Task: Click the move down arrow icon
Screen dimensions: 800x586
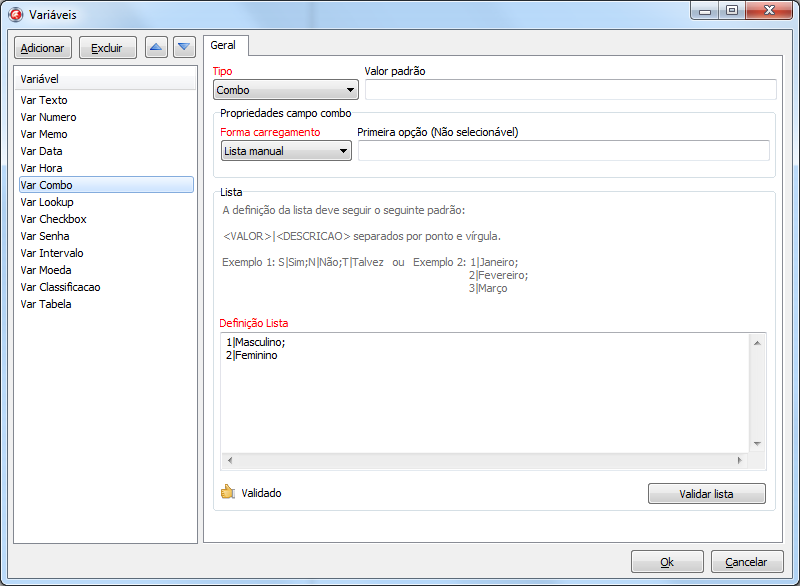Action: click(184, 48)
